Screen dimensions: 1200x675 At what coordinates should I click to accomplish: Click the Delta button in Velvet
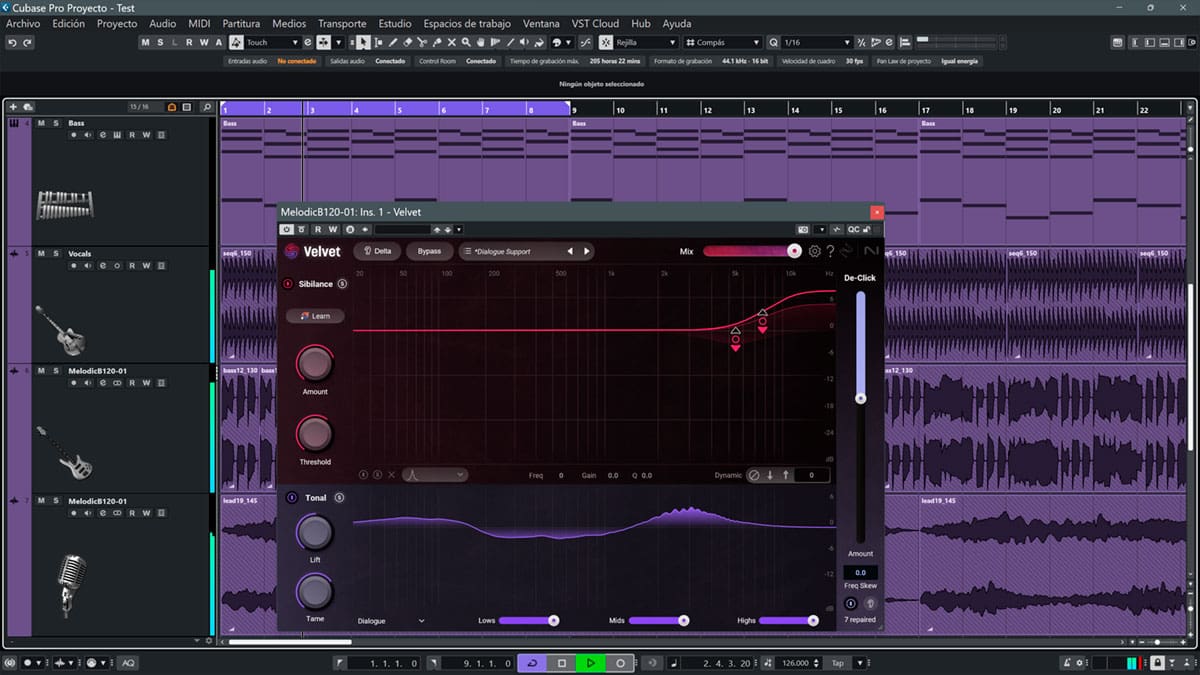click(x=377, y=251)
